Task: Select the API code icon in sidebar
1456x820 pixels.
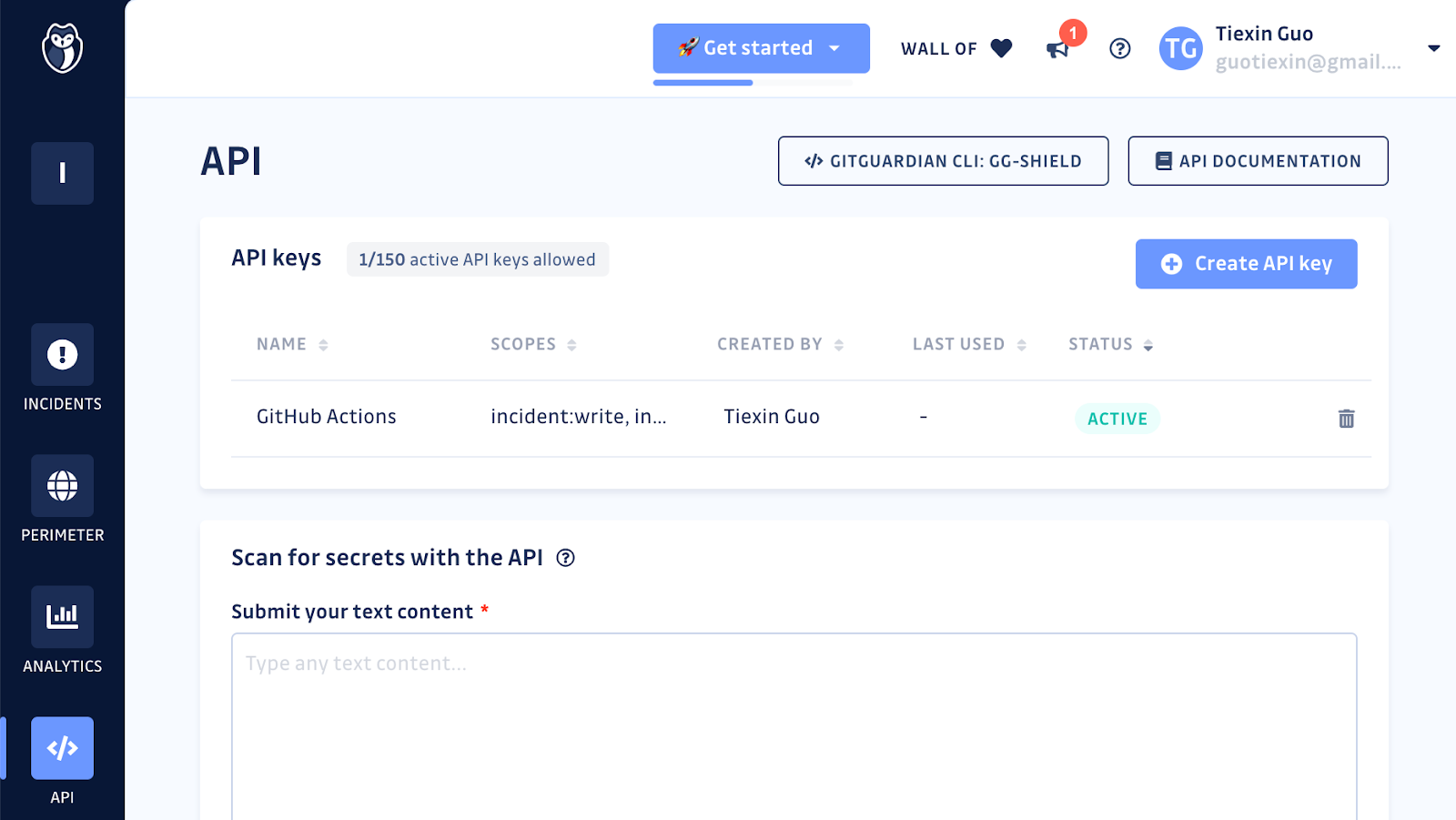Action: [61, 748]
